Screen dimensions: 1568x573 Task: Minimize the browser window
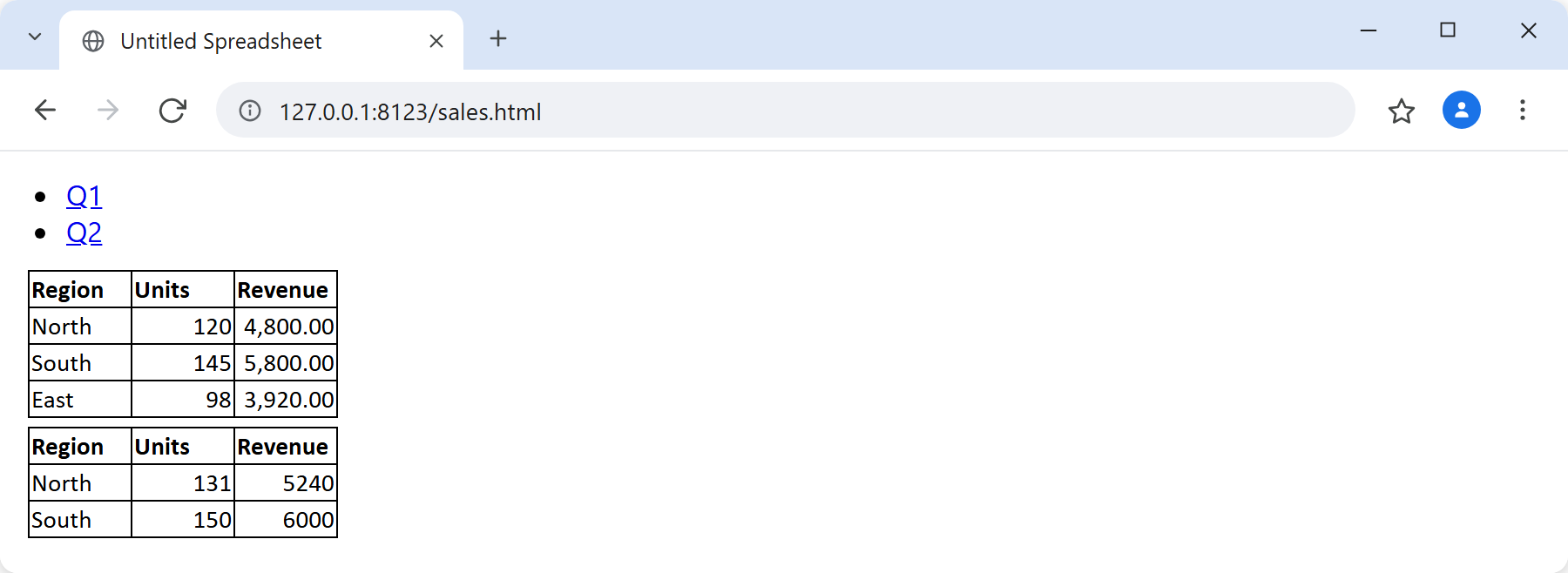coord(1369,30)
